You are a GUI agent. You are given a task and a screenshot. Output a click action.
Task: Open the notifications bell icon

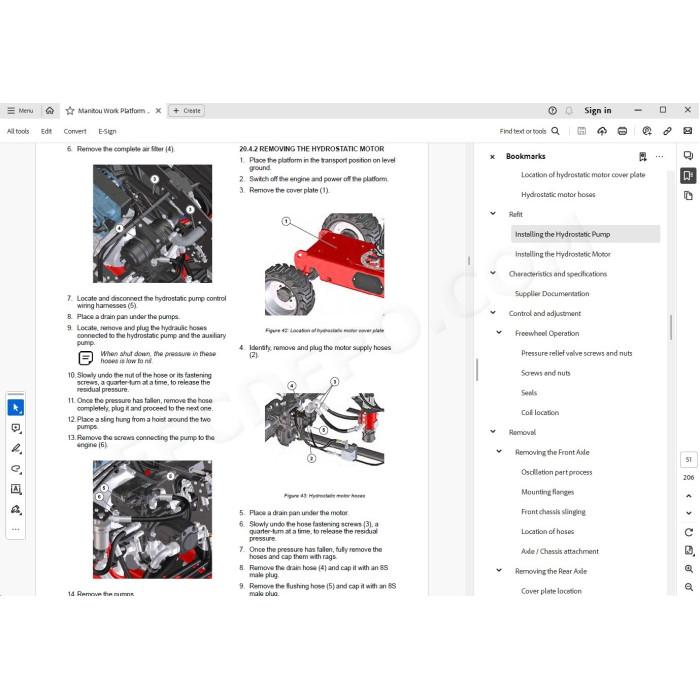[569, 110]
